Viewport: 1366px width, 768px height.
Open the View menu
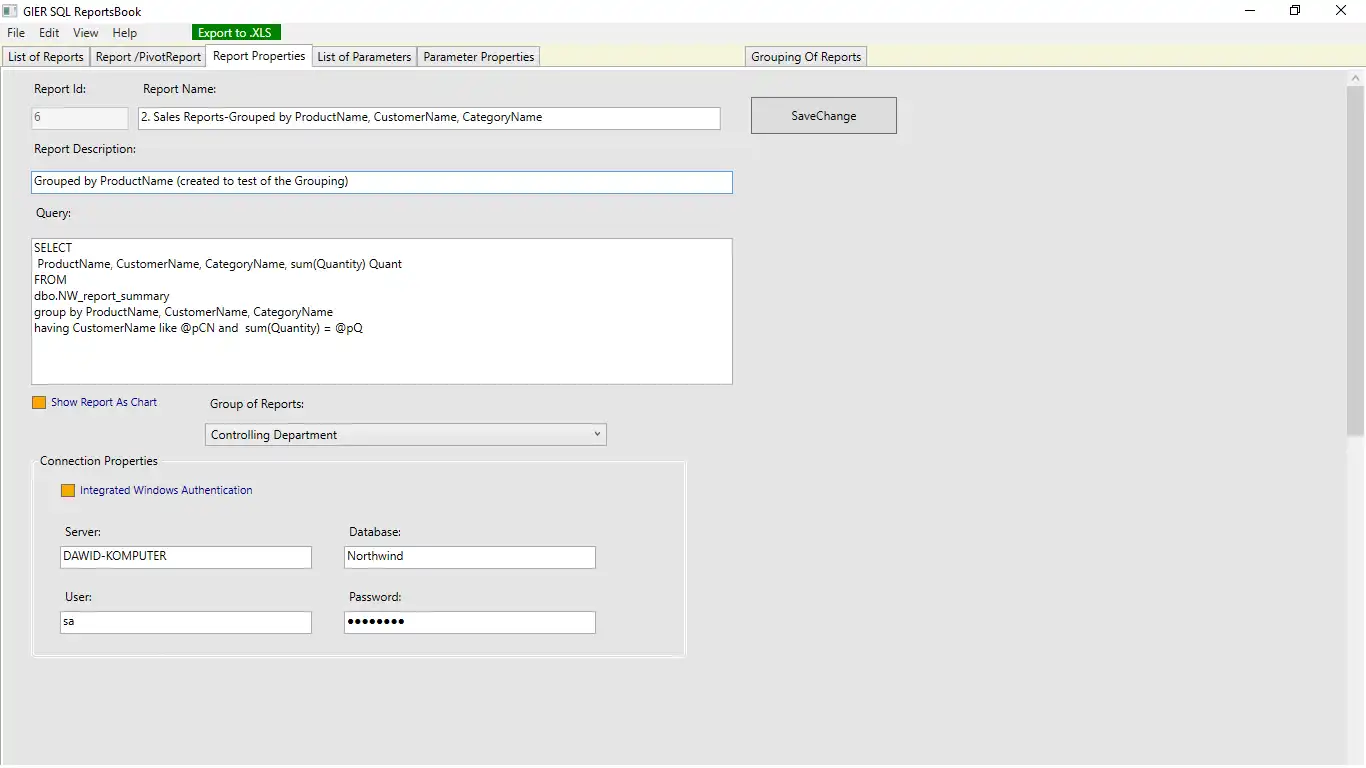(x=86, y=33)
